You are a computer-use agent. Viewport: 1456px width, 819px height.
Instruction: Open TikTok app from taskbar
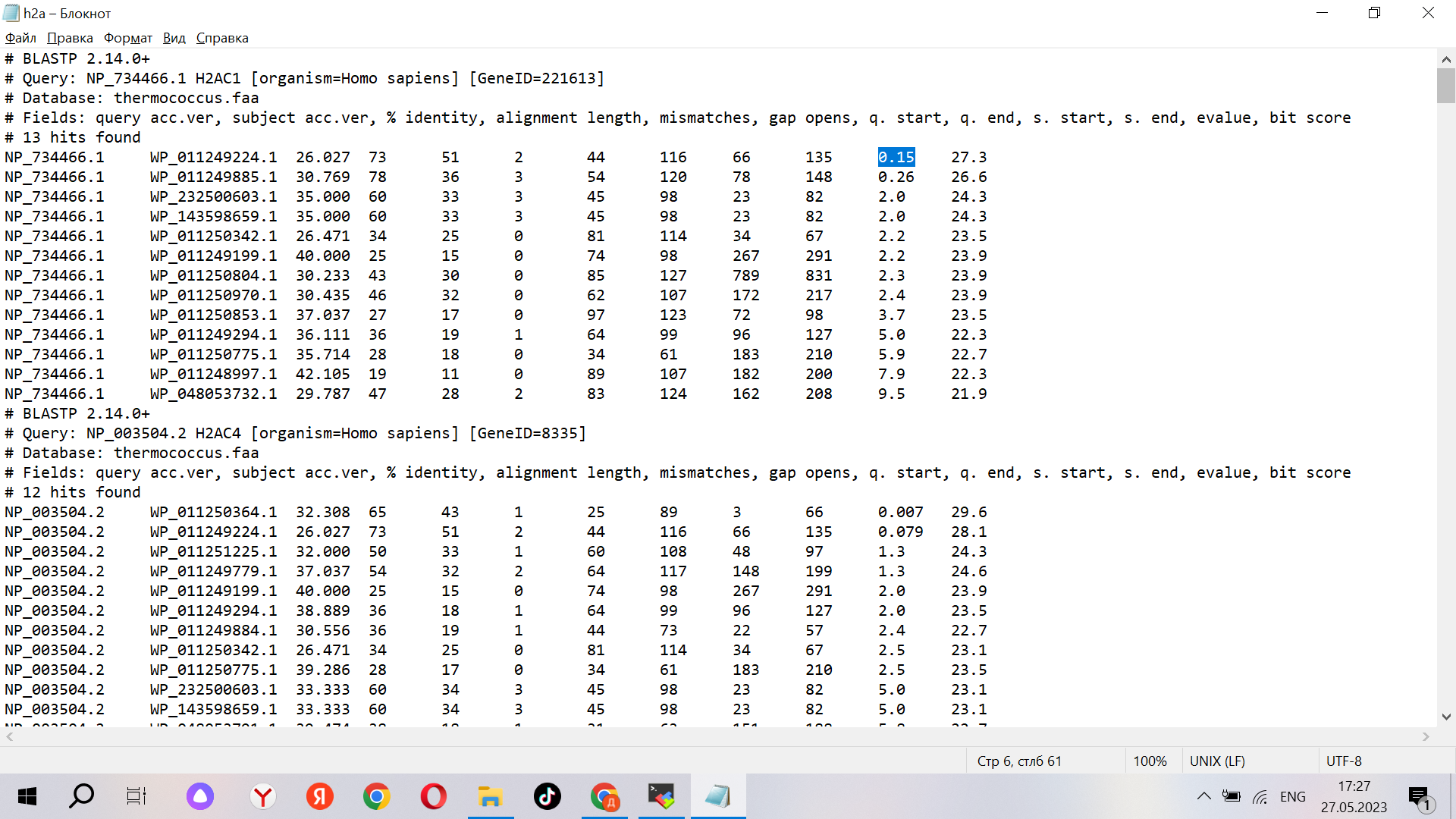pos(547,796)
